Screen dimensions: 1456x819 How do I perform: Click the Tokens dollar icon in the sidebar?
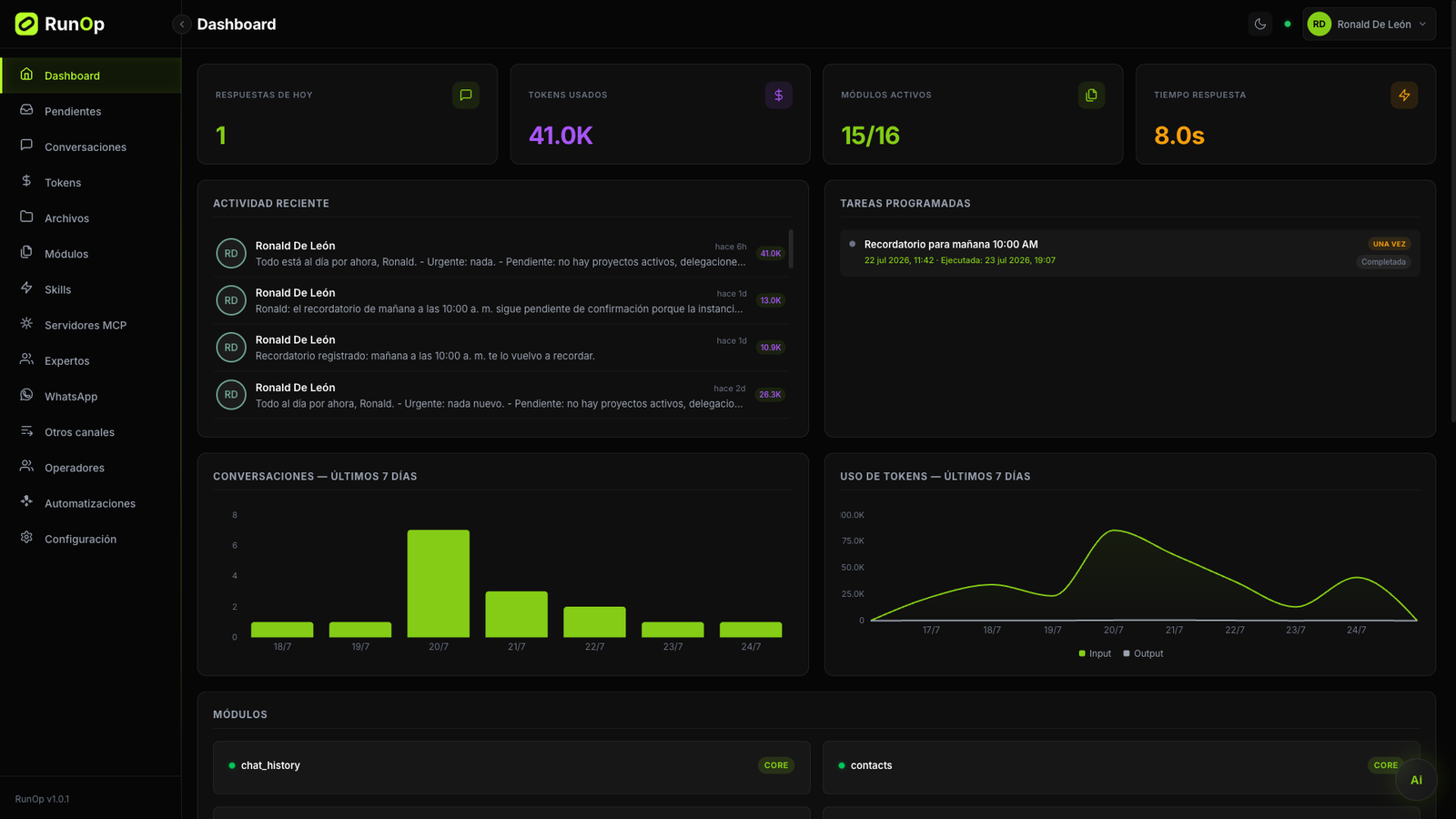point(26,181)
